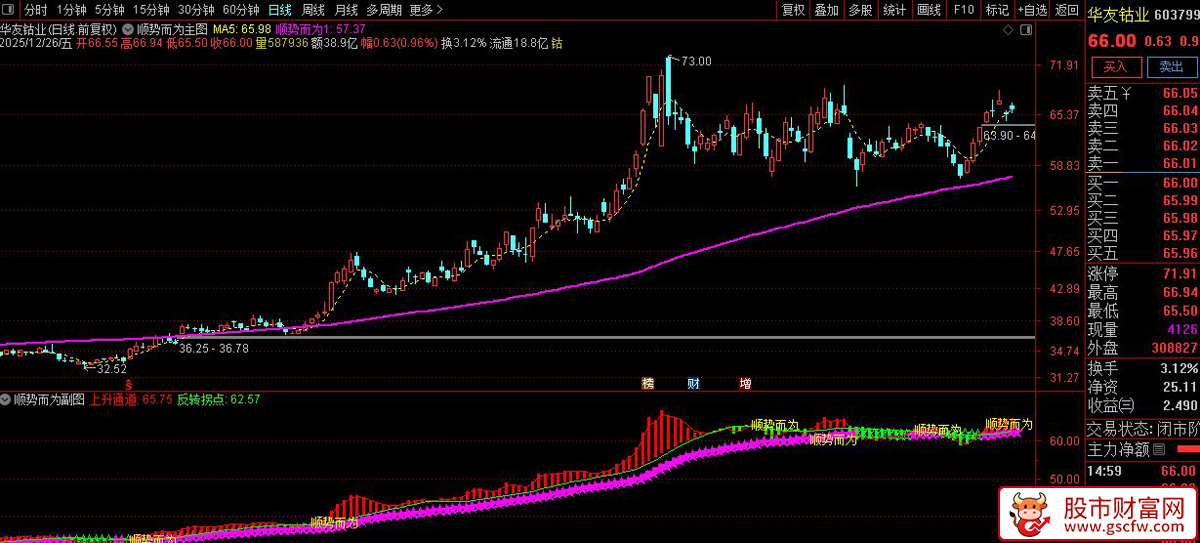Click the 买入 buy button
The height and width of the screenshot is (543, 1200).
coord(1115,67)
